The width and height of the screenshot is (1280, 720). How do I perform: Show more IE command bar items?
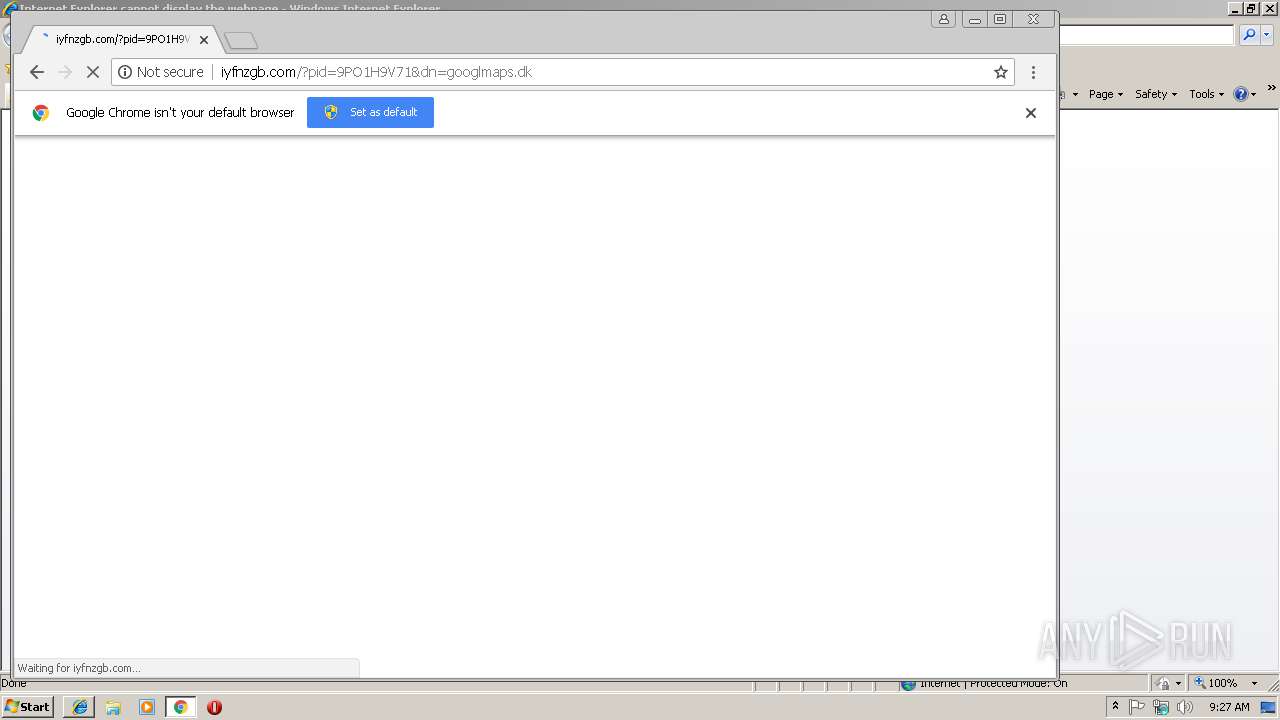[x=1272, y=89]
